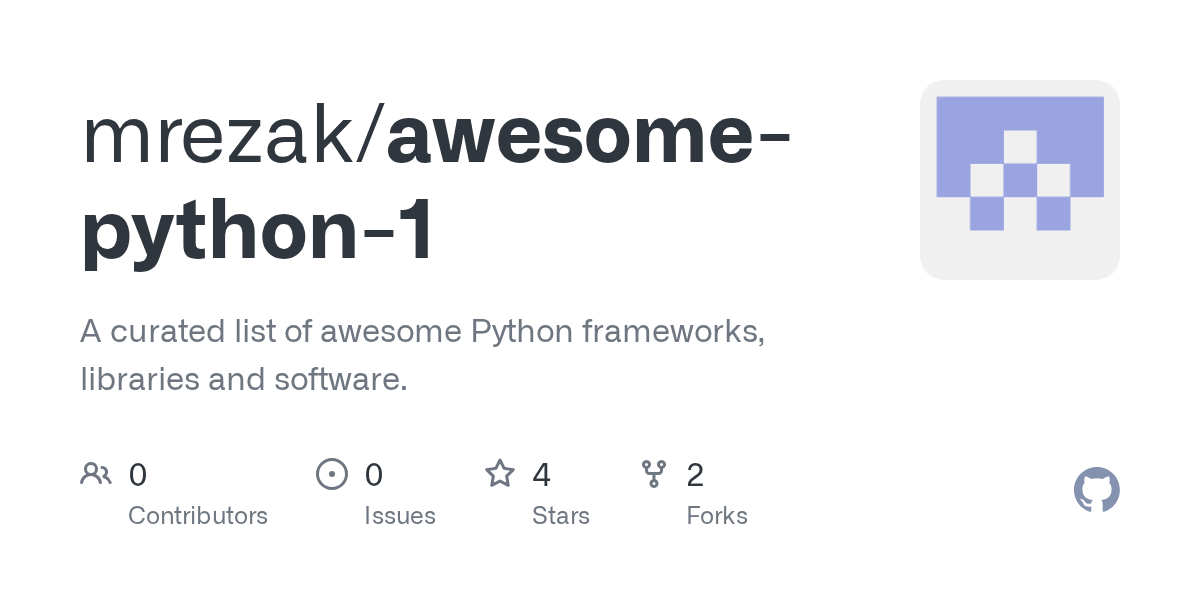
Task: Click the slash between owner and repo name
Action: click(x=372, y=136)
